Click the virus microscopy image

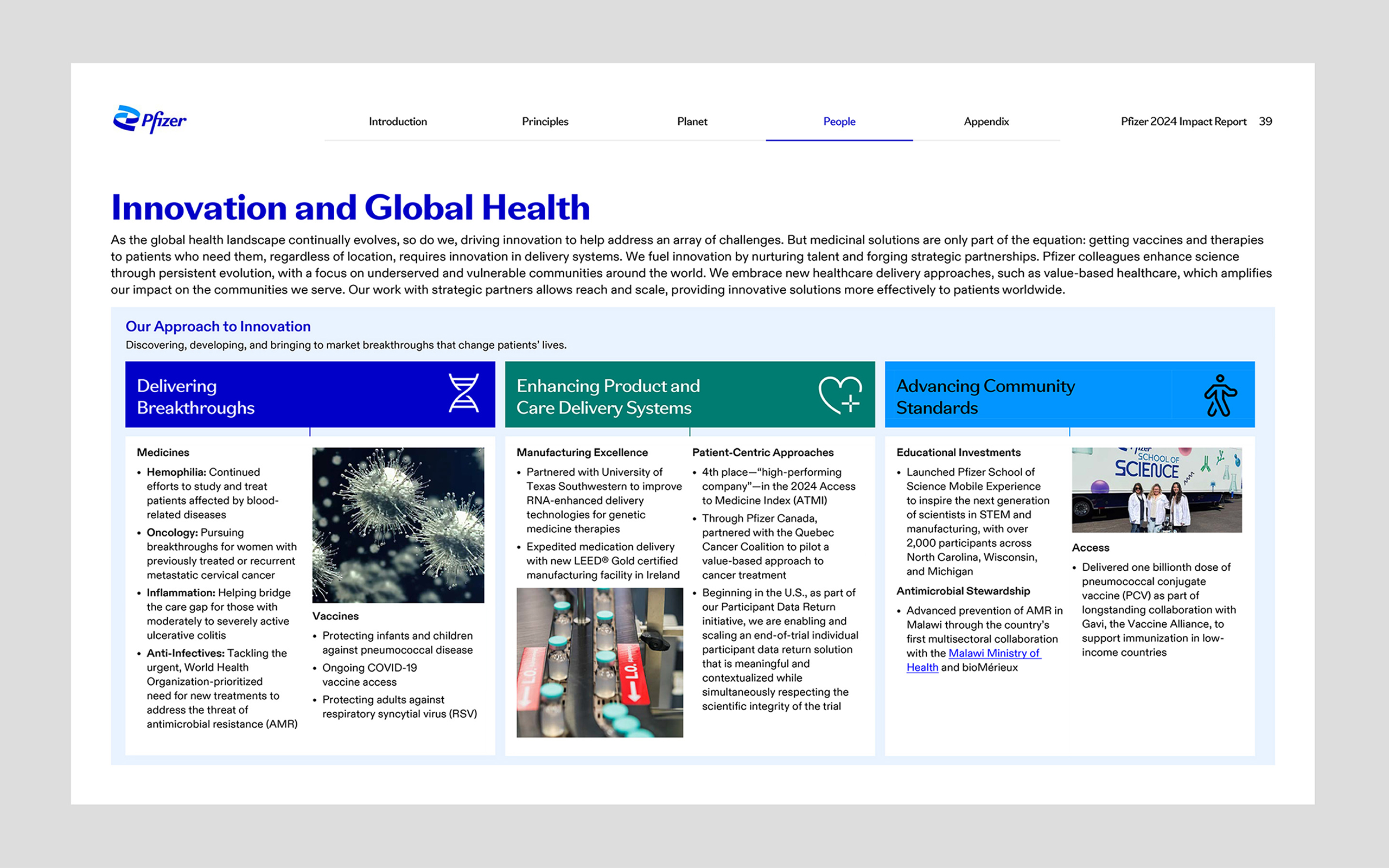(x=398, y=525)
